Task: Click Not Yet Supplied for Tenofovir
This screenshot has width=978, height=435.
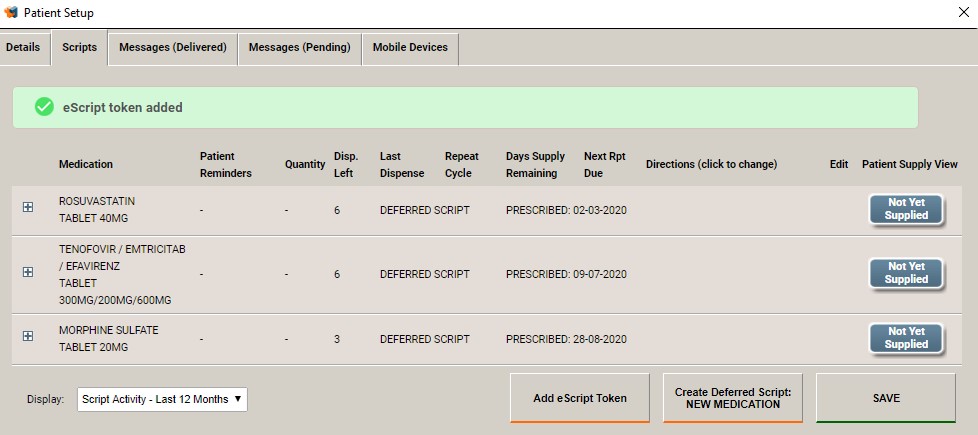Action: tap(906, 273)
